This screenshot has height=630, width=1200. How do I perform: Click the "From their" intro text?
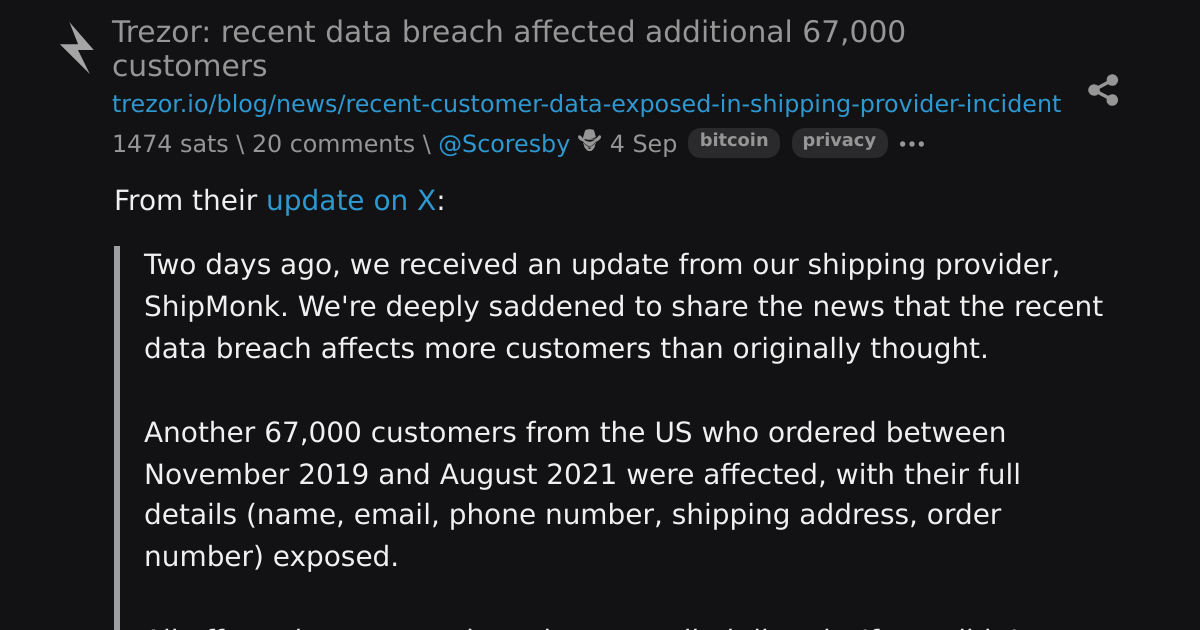click(x=186, y=201)
